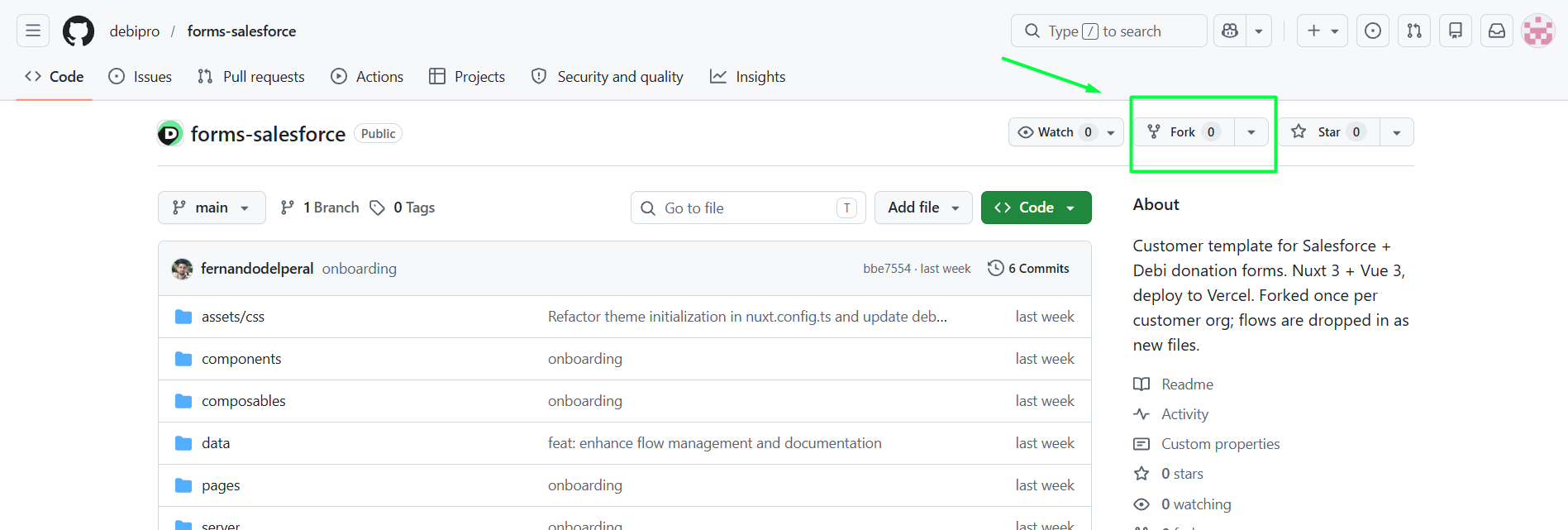The width and height of the screenshot is (1568, 530).
Task: Open the pages folder
Action: coord(221,485)
